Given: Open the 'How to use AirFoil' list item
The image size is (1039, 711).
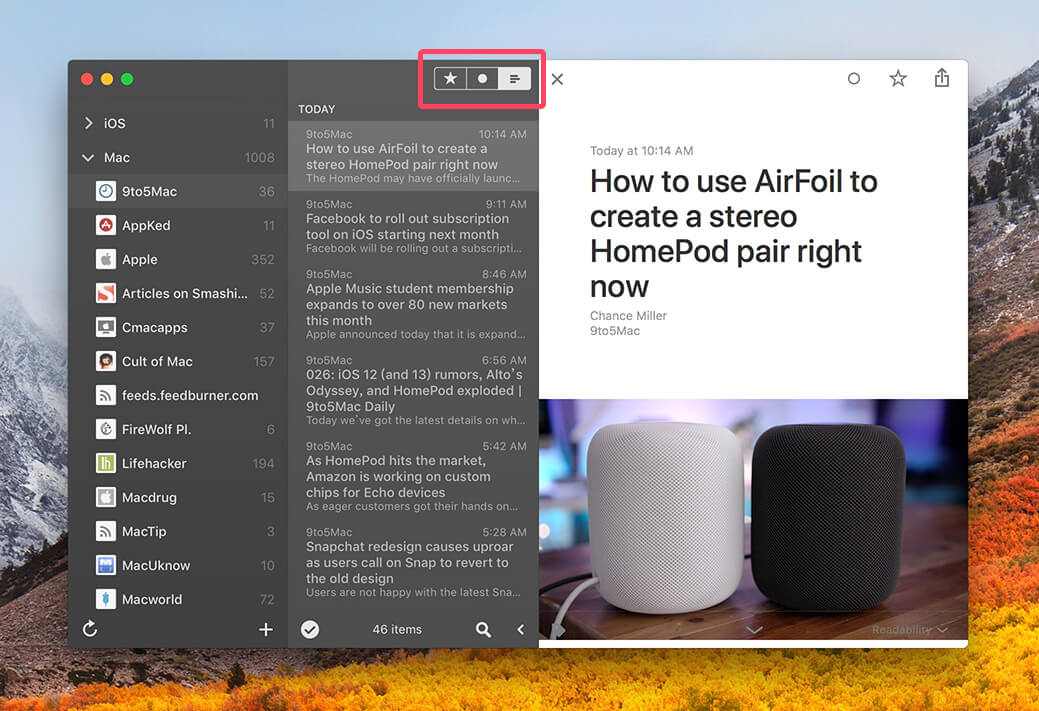Looking at the screenshot, I should (x=413, y=156).
